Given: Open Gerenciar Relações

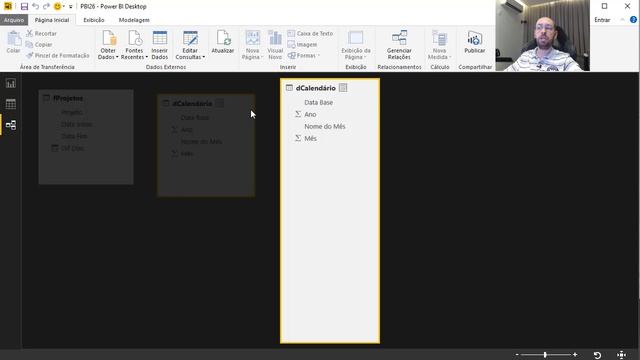Looking at the screenshot, I should tap(399, 45).
